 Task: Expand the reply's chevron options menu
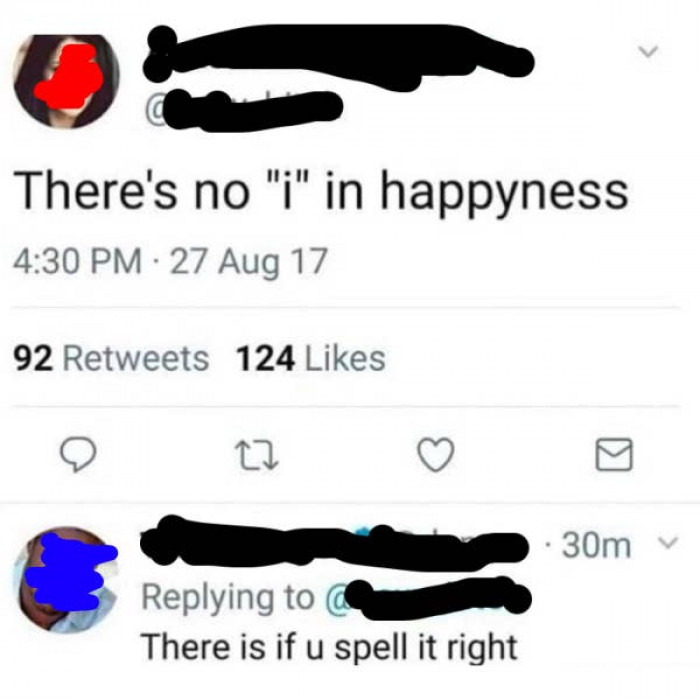tap(669, 543)
